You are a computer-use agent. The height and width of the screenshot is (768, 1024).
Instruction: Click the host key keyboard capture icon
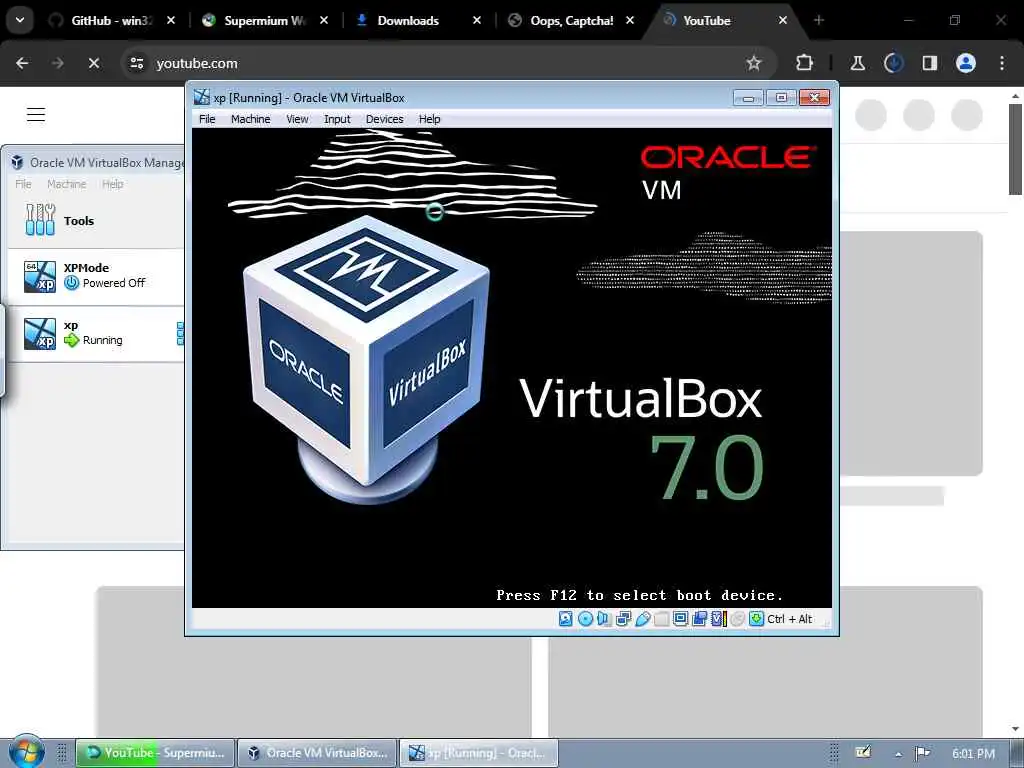pos(756,618)
